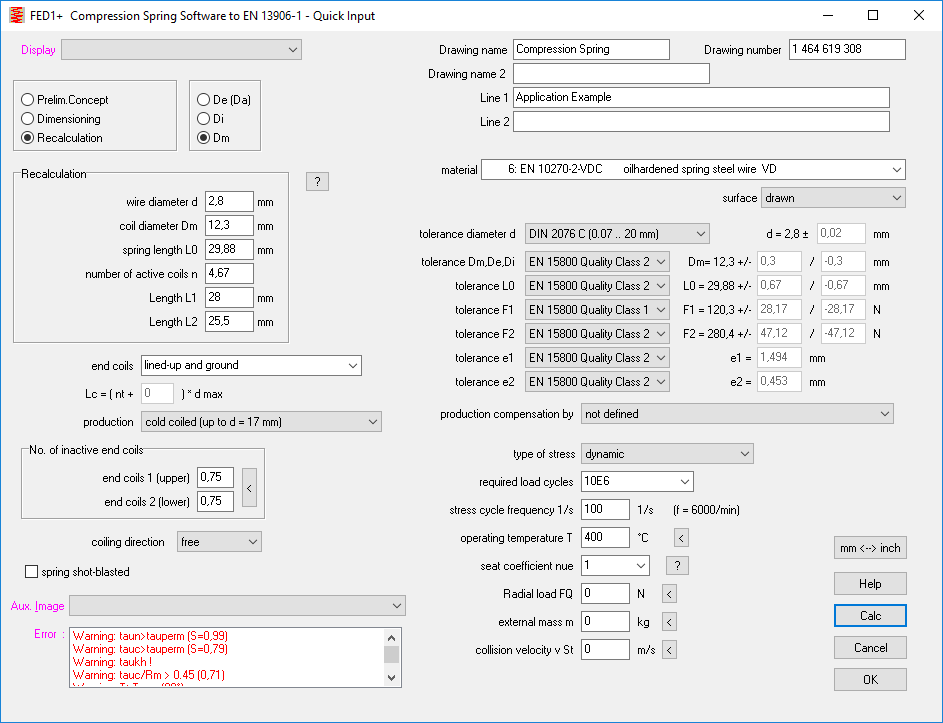Open the production compensation by dropdown
The image size is (943, 723).
tap(737, 414)
